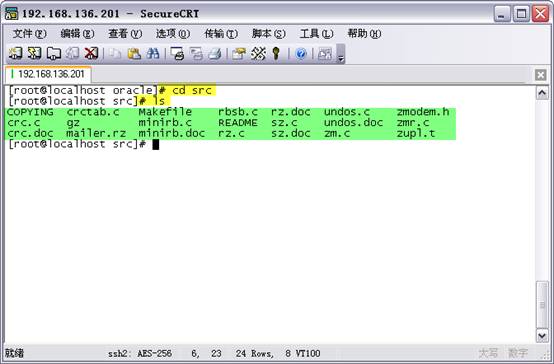554x364 pixels.
Task: Open the 选项(O) menu
Action: click(173, 34)
